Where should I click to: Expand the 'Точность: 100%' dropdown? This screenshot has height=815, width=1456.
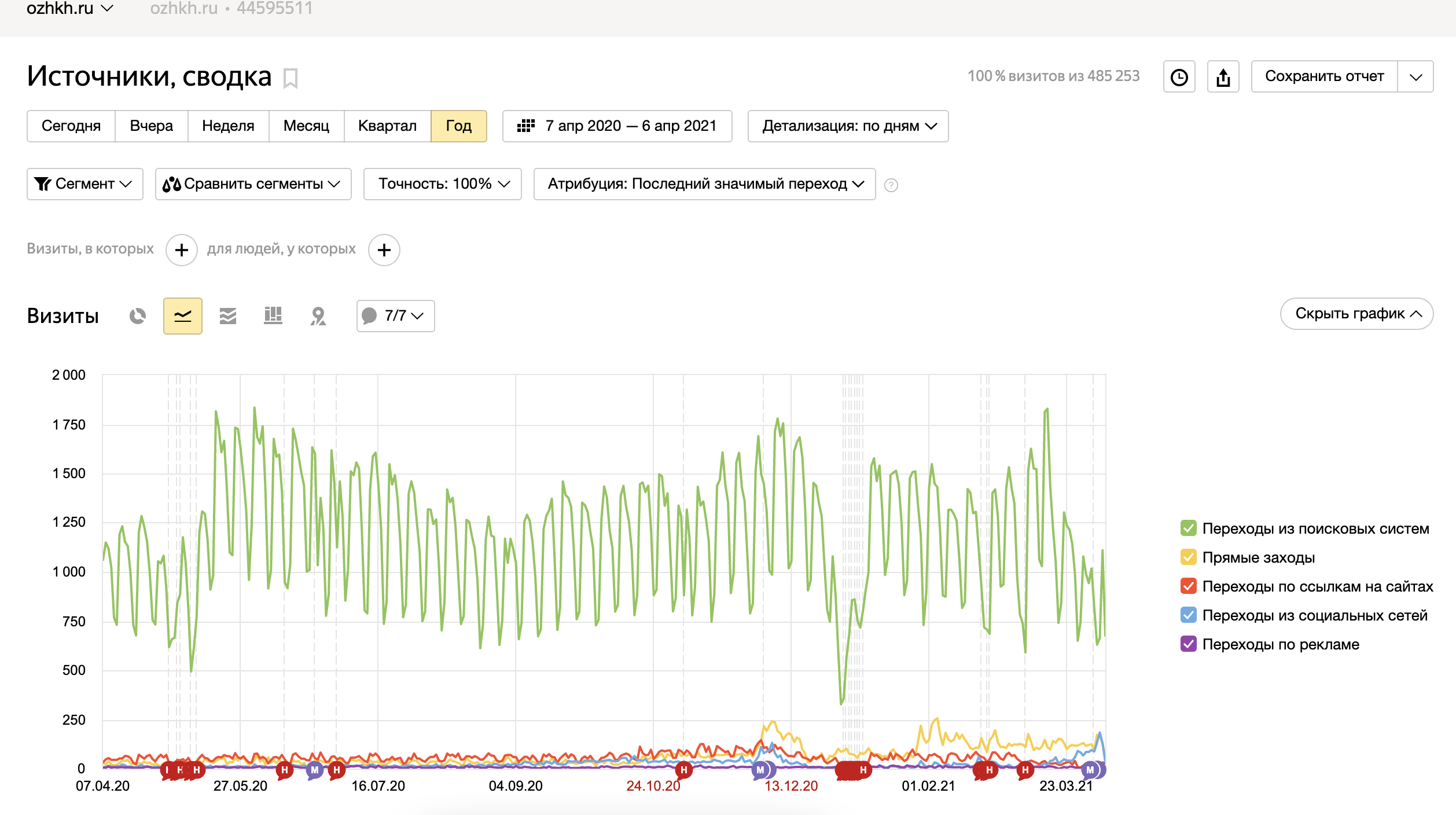point(443,184)
